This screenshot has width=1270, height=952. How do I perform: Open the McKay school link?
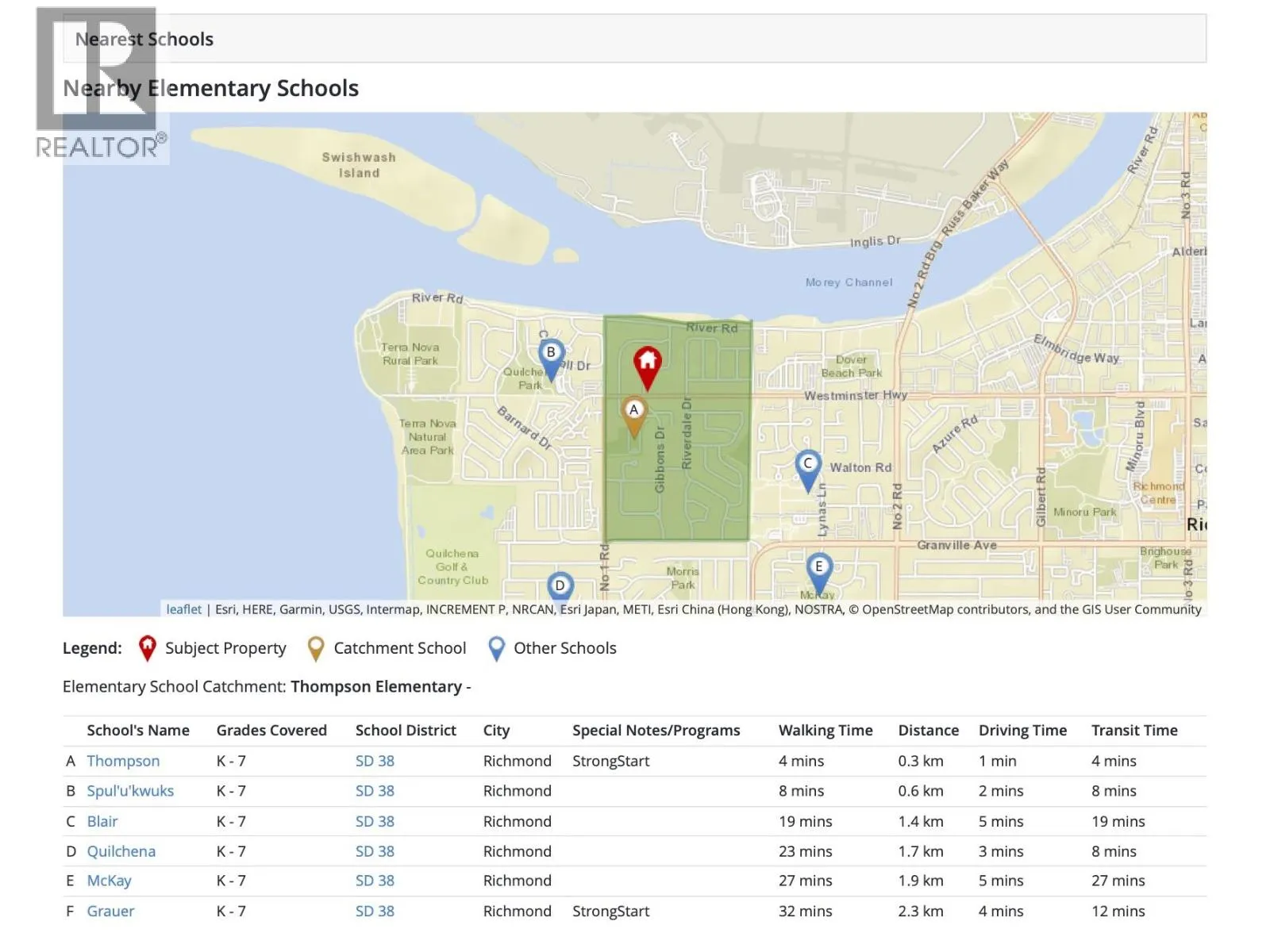pos(109,881)
